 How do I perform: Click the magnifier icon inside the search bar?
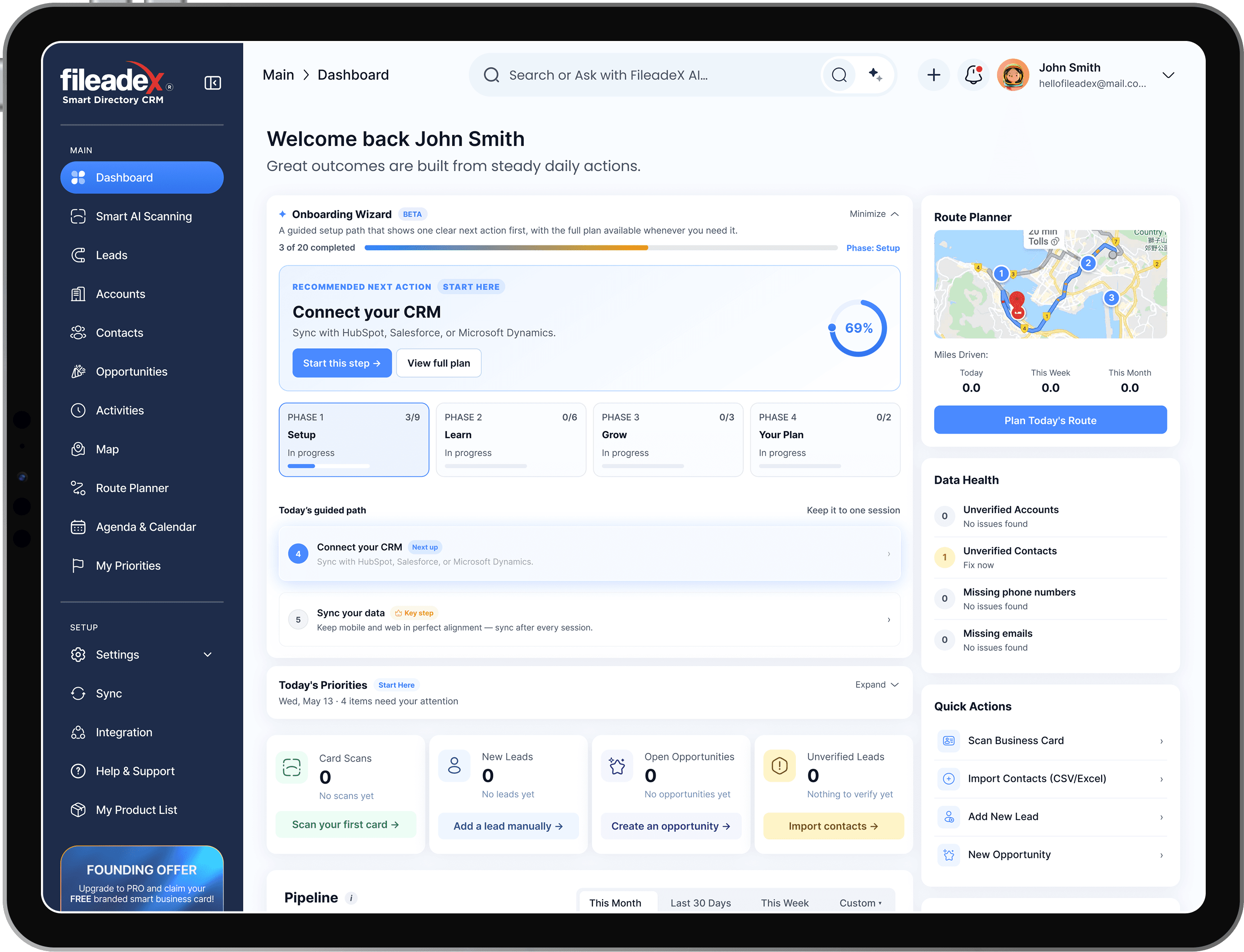840,75
